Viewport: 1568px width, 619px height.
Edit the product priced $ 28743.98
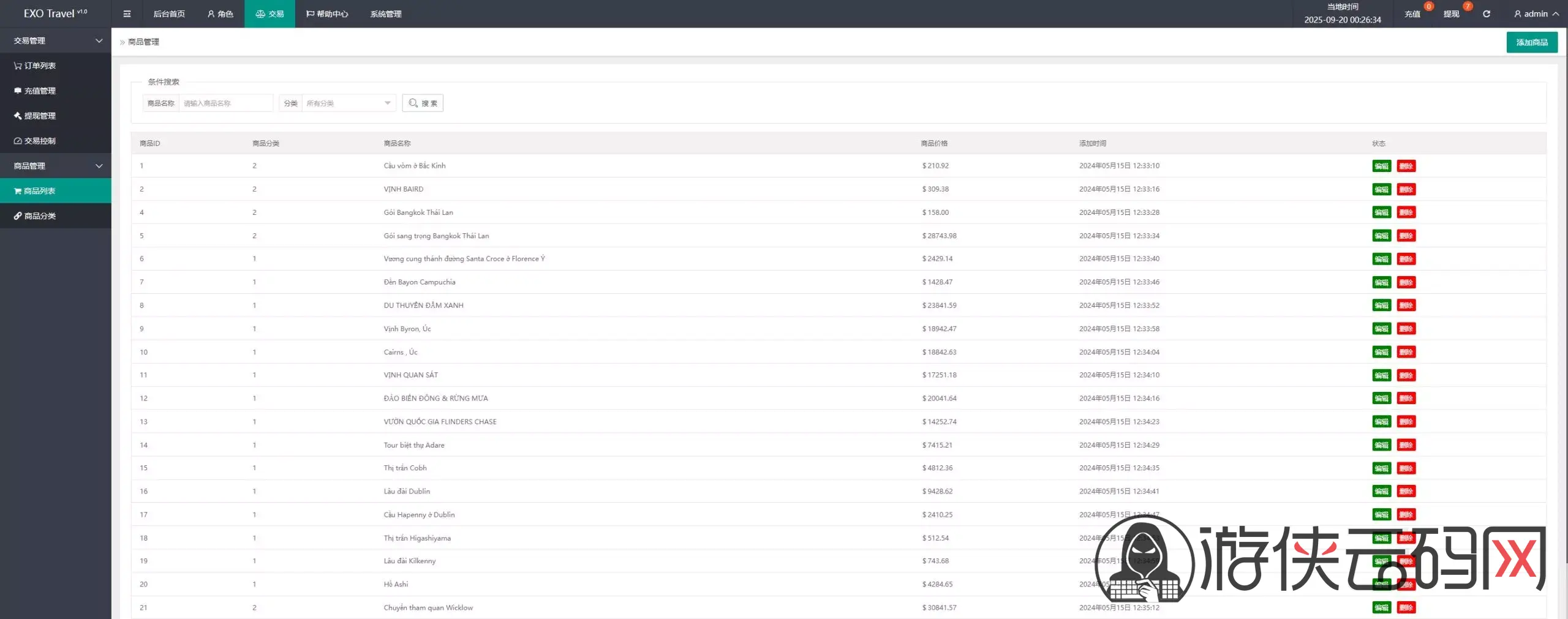[1381, 236]
